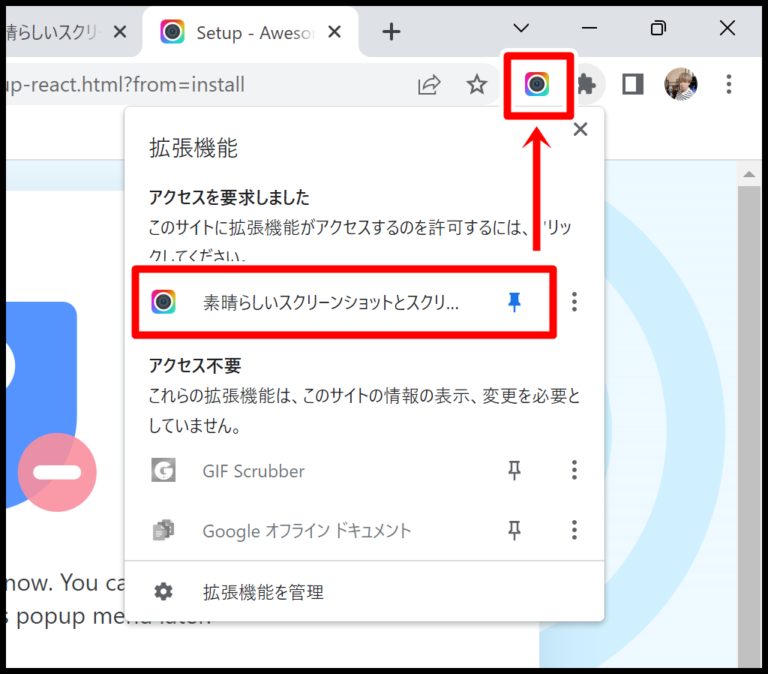
Task: Switch to the Setup - Awesome tab
Action: click(x=250, y=33)
